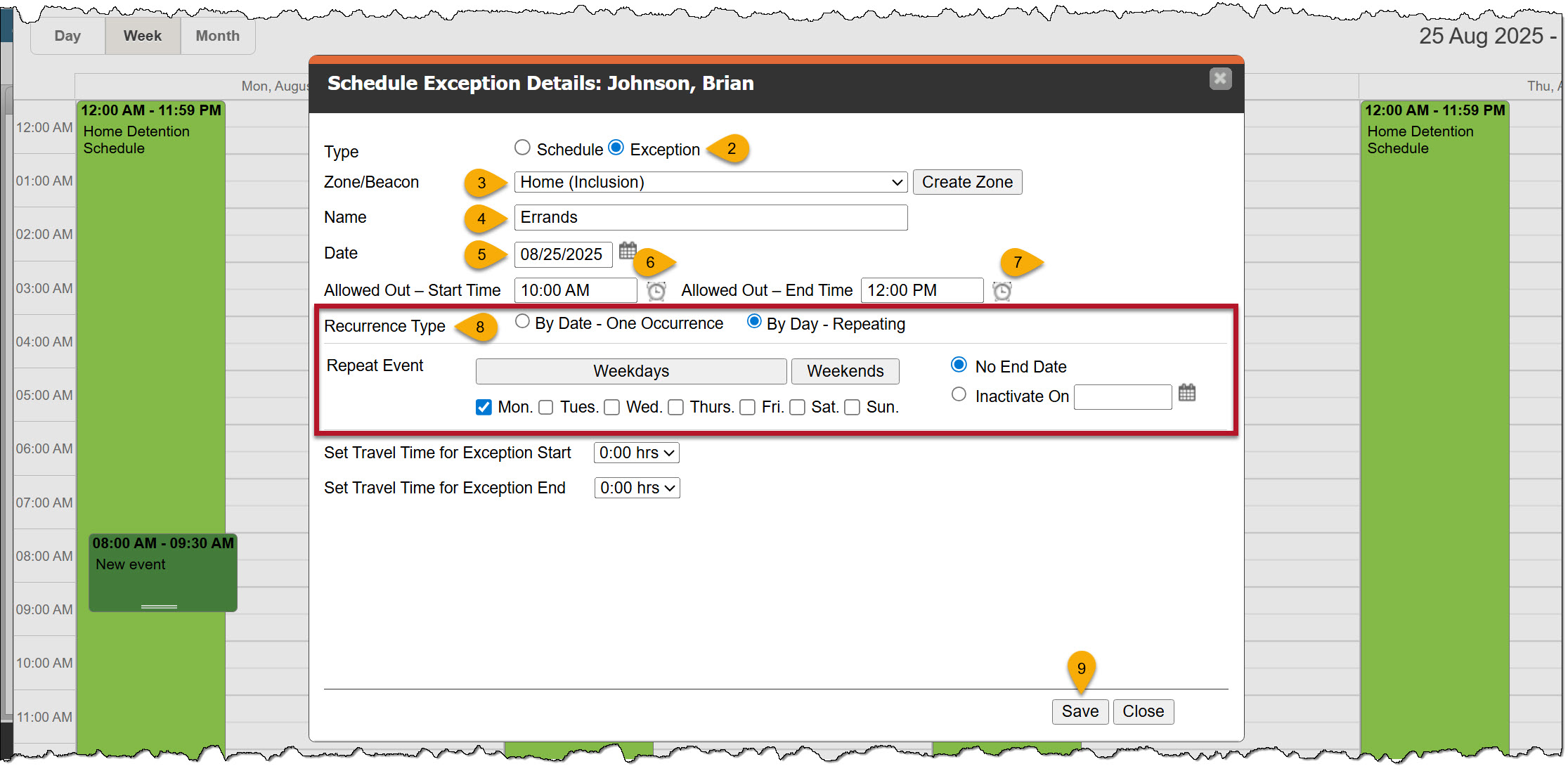The image size is (1568, 771).
Task: Switch to the Month view tab
Action: [217, 36]
